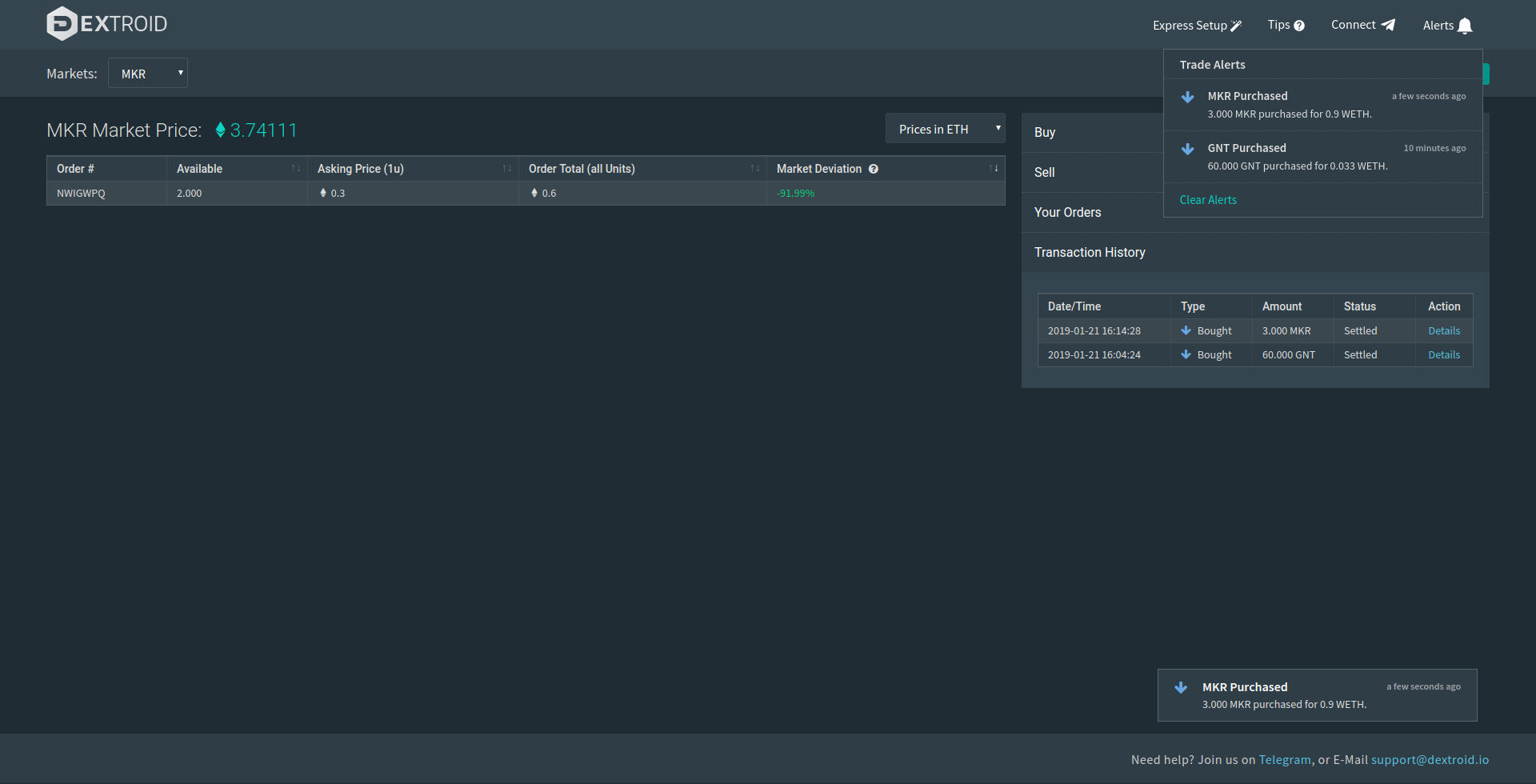Click Bought arrow icon for GNT row
Viewport: 1536px width, 784px height.
coord(1186,354)
